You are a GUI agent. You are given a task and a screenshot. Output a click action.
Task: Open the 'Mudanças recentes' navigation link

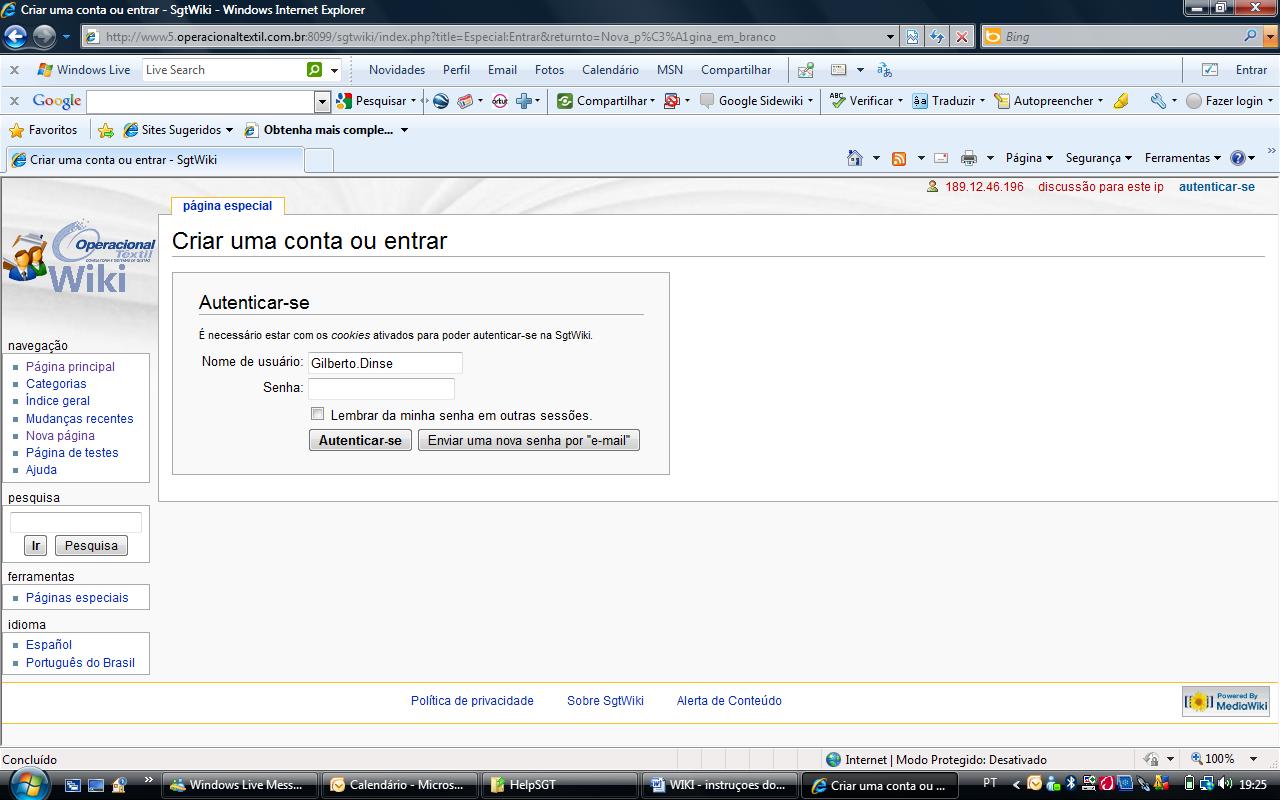(x=79, y=419)
